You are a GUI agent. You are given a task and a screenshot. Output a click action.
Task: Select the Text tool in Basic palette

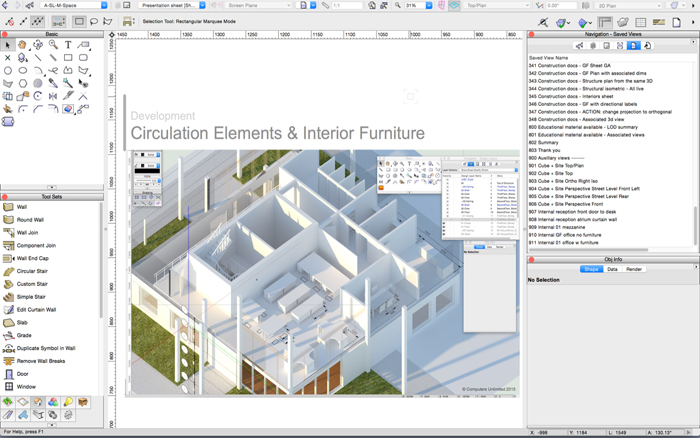pos(68,45)
